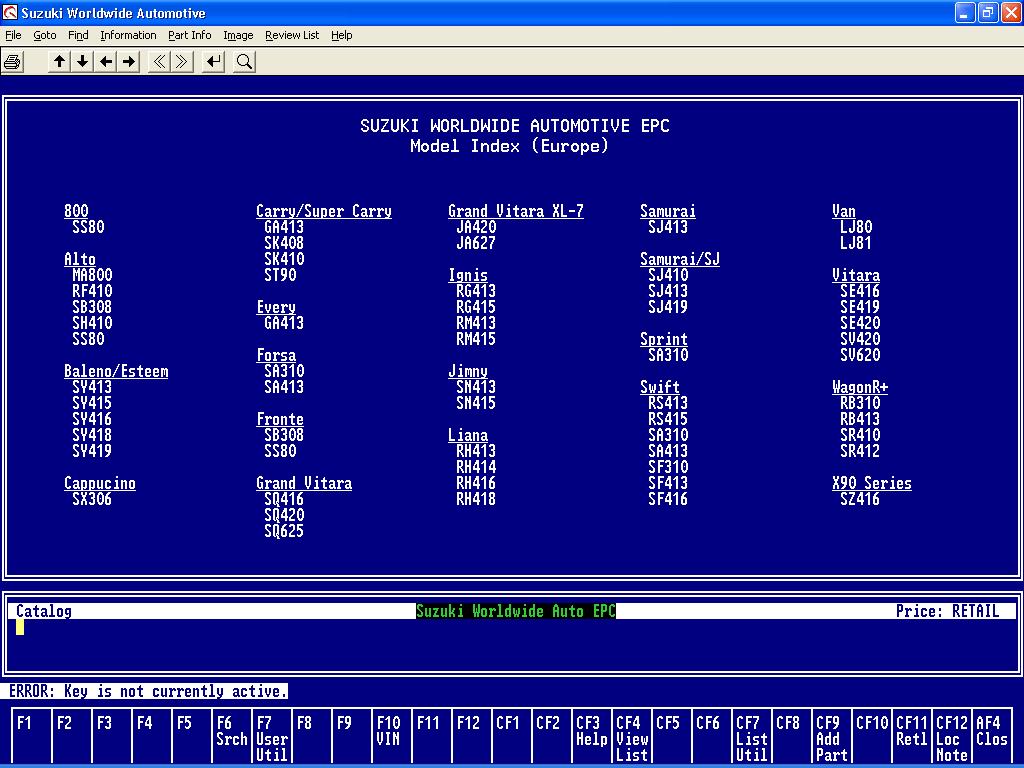
Task: Select model RF410 under Alto
Action: click(92, 291)
